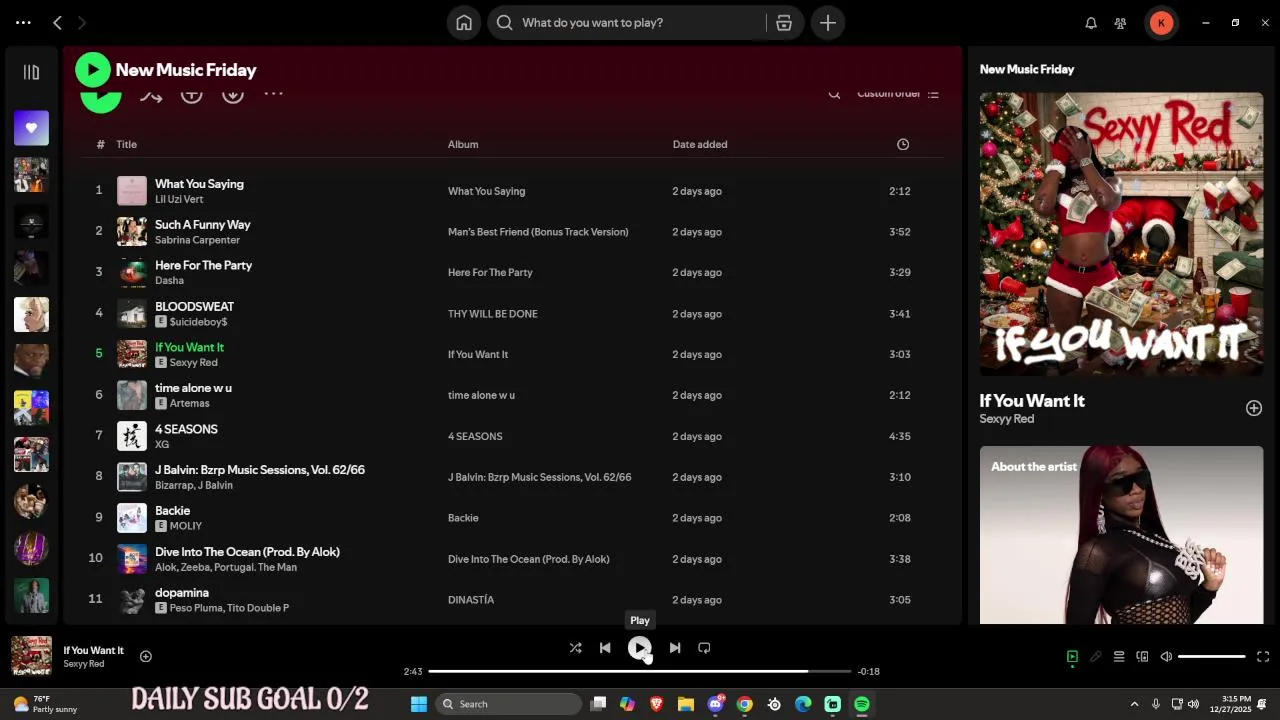Open album THY WILL BE DONE
Screen dimensions: 1280x720
[x=493, y=314]
